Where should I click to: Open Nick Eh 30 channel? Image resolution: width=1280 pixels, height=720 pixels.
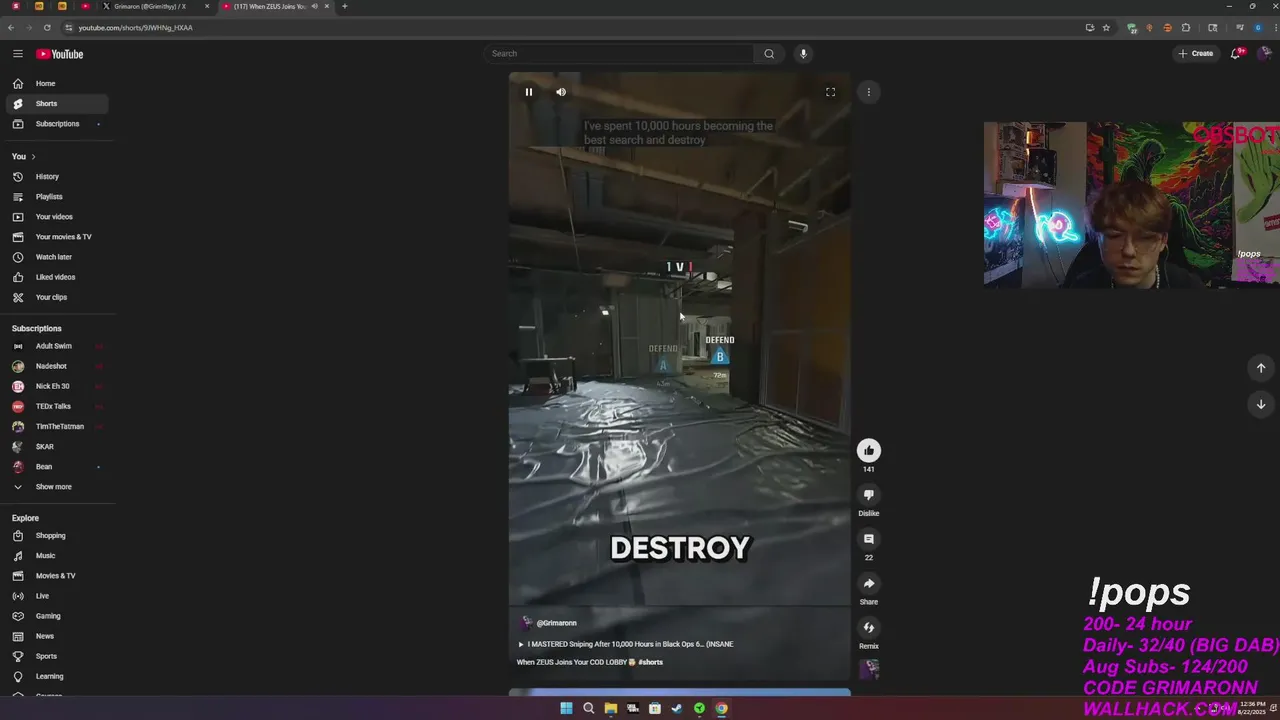[x=57, y=386]
